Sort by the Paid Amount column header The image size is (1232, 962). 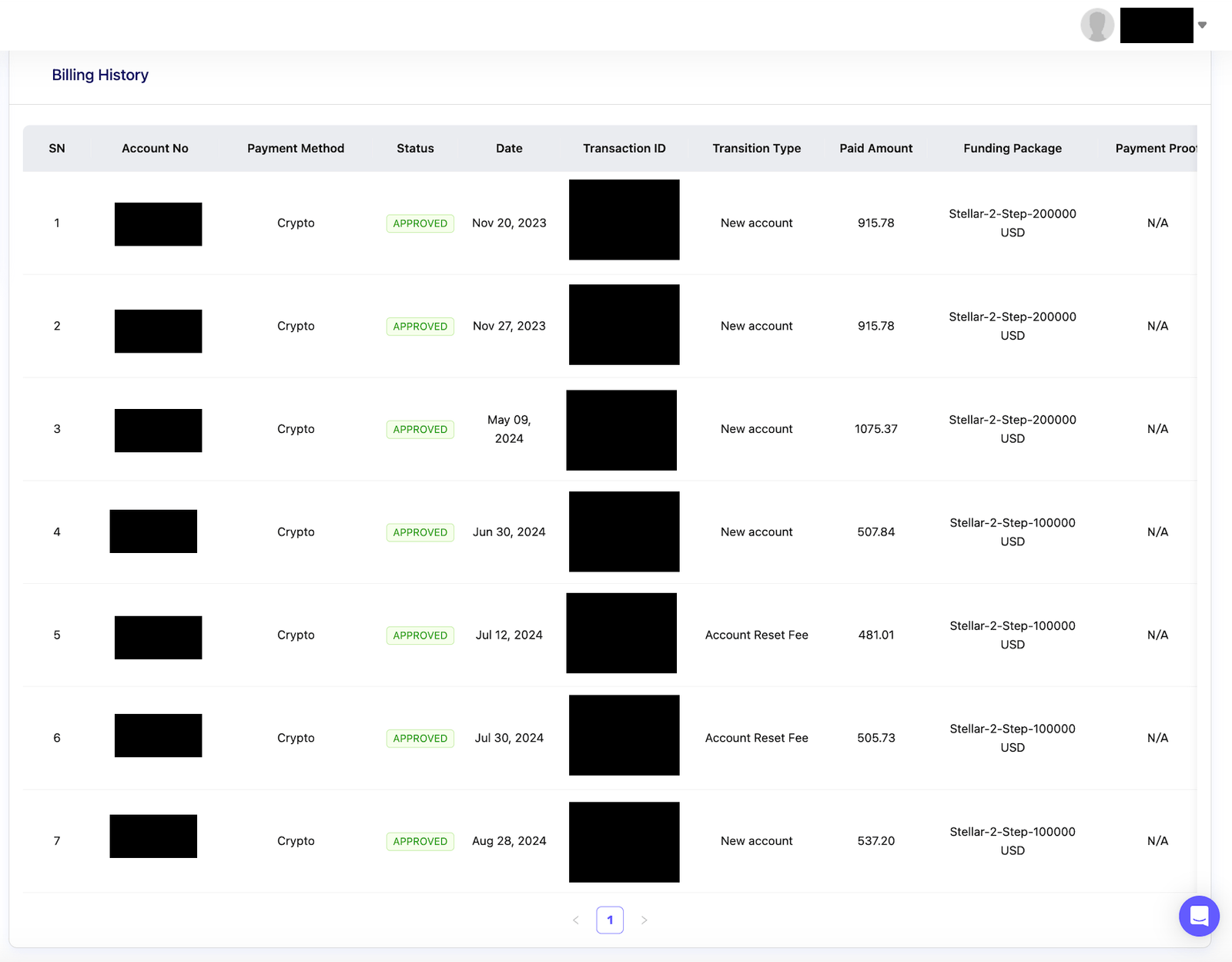[875, 148]
